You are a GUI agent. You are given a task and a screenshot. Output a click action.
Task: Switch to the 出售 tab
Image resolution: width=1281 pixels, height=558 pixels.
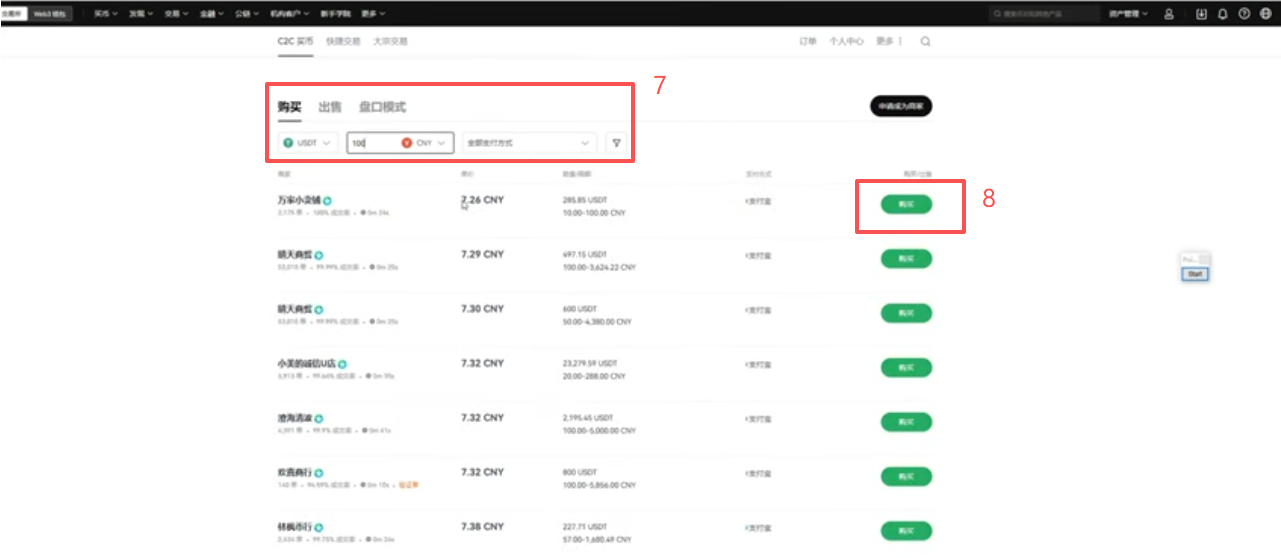tap(329, 107)
